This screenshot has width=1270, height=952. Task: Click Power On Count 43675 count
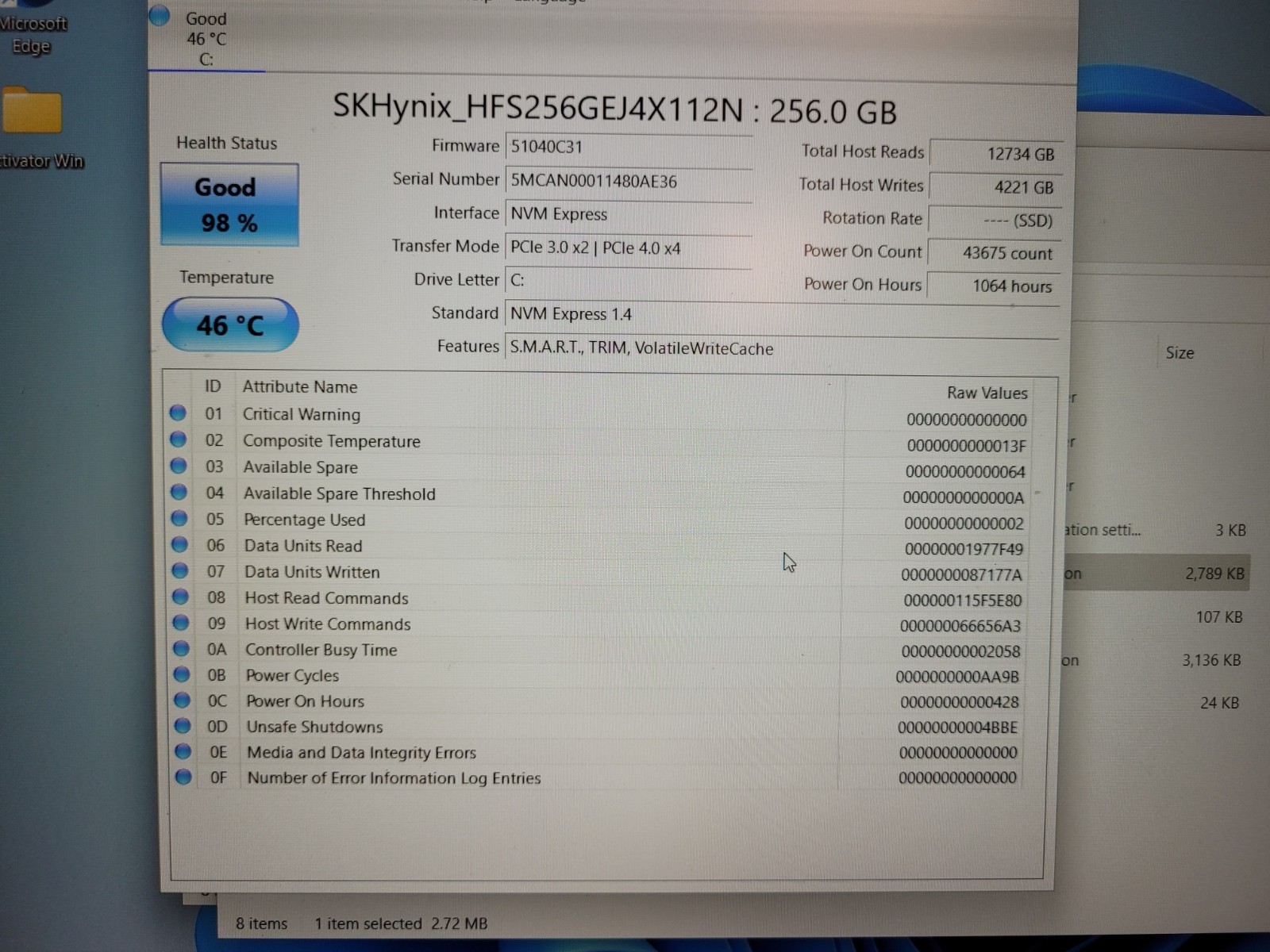(x=995, y=253)
